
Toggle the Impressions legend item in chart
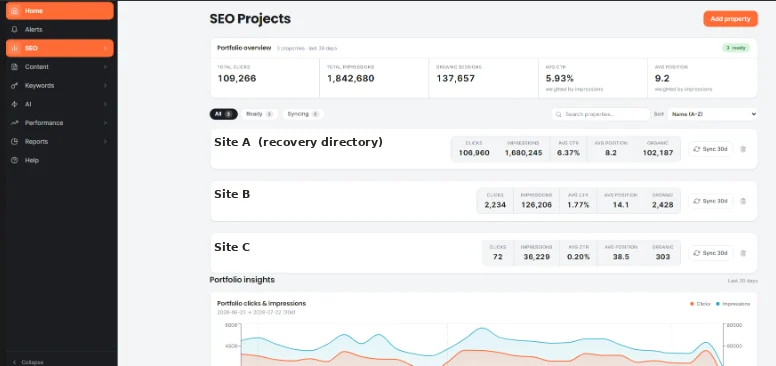pyautogui.click(x=733, y=304)
